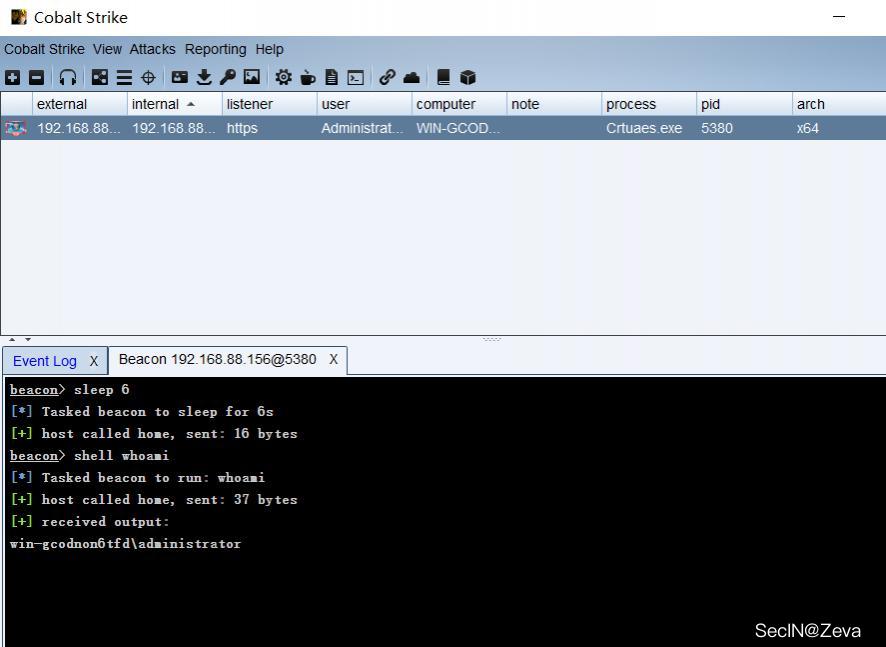This screenshot has height=647, width=886.
Task: Click the WIN-GCOD... computer cell
Action: pos(458,128)
